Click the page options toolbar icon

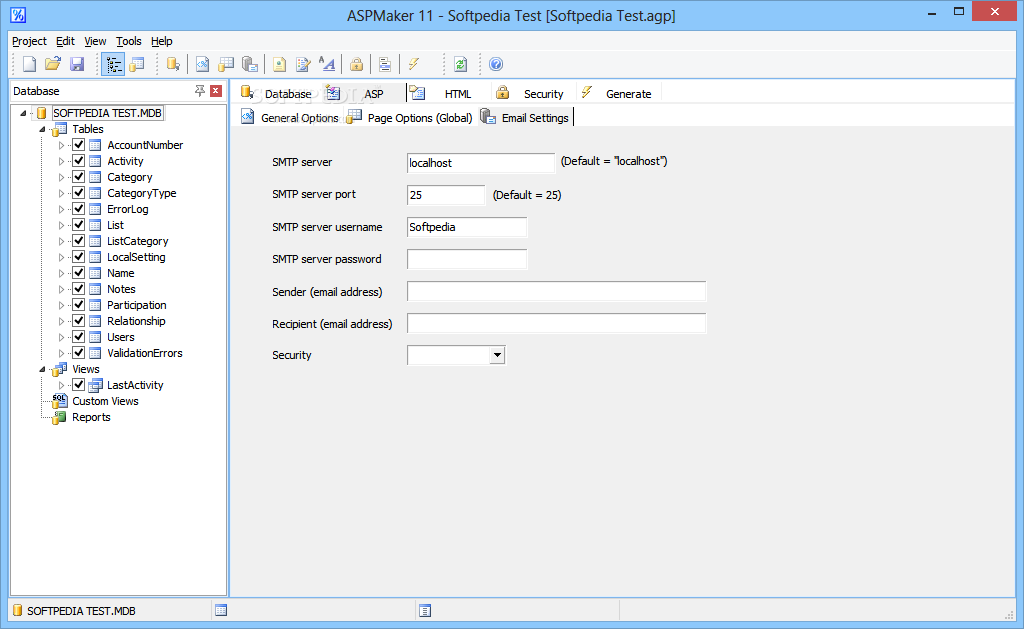point(226,64)
